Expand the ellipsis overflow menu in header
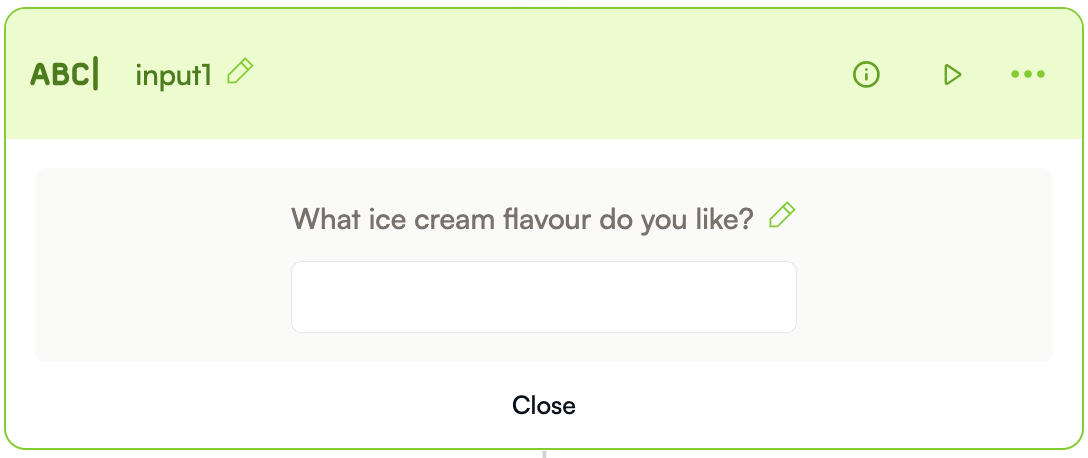Viewport: 1088px width, 458px height. 1027,74
